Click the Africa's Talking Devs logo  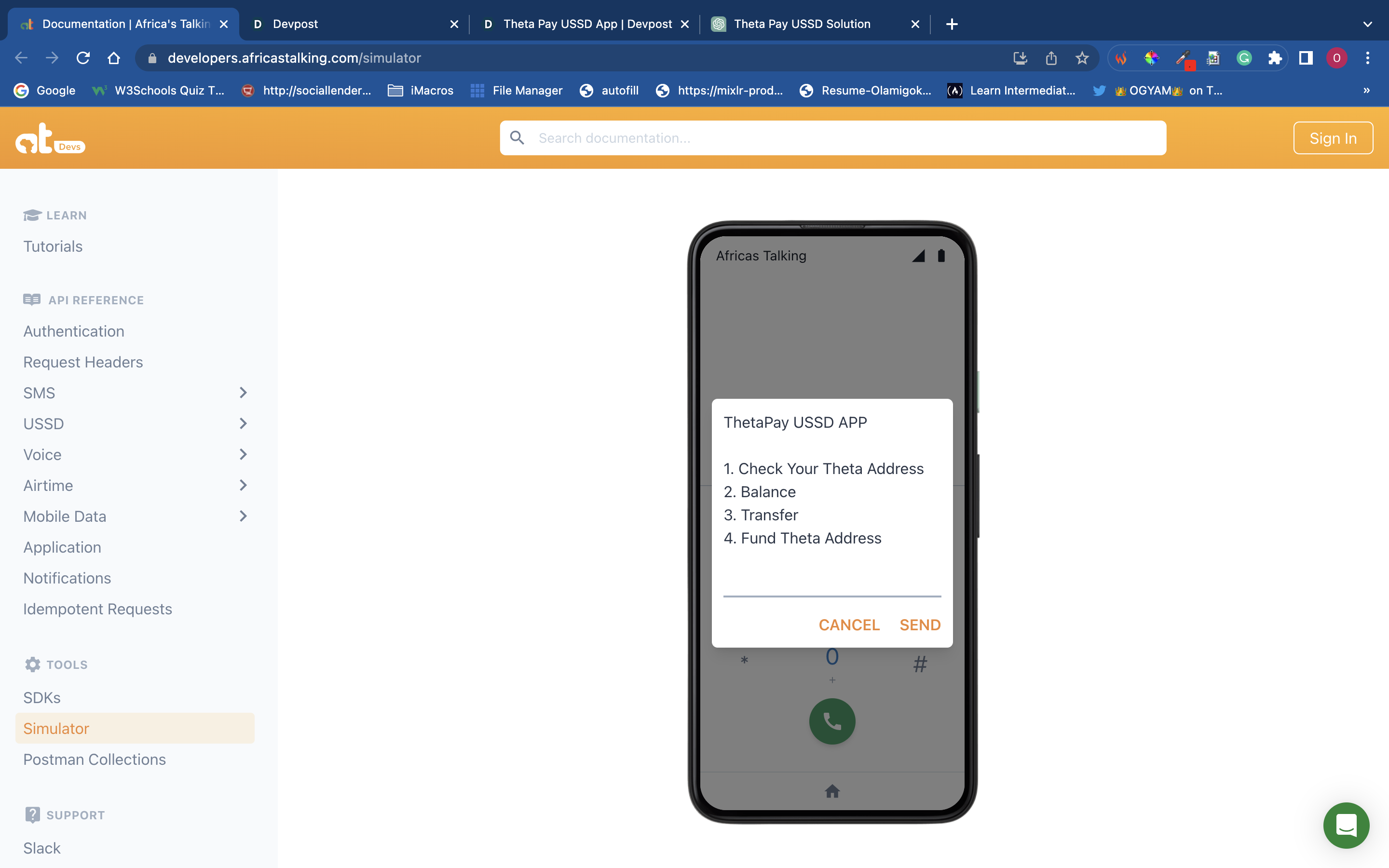(50, 138)
